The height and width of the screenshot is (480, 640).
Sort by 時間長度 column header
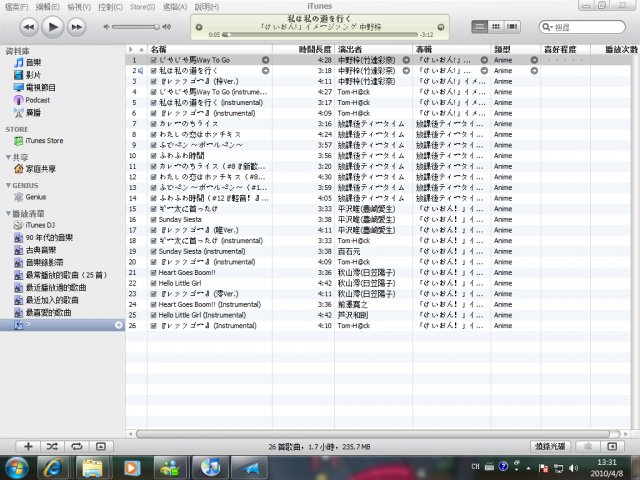pyautogui.click(x=304, y=49)
